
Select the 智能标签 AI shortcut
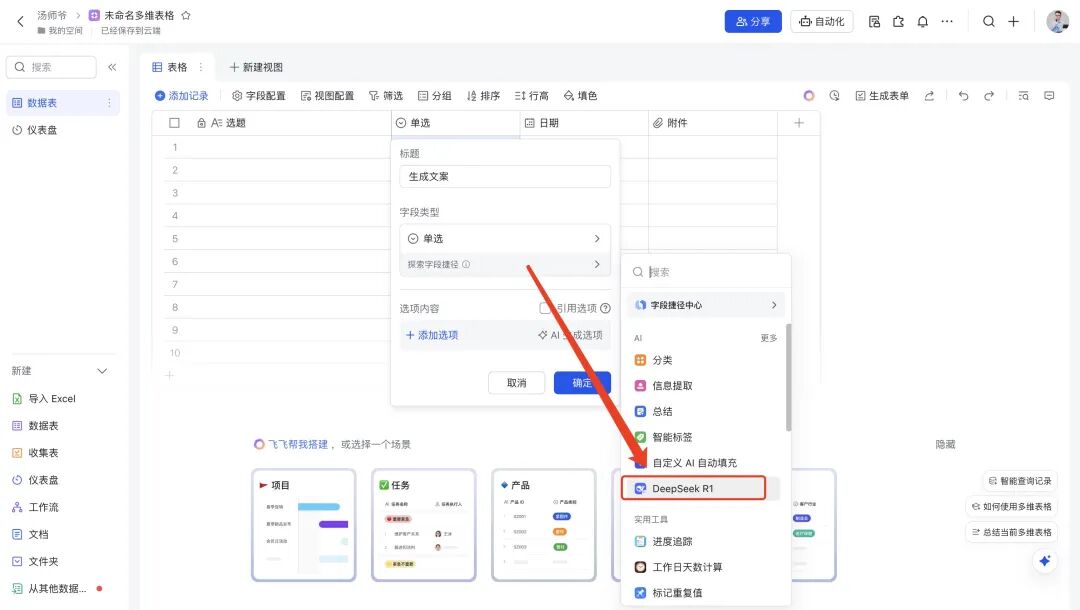(706, 437)
